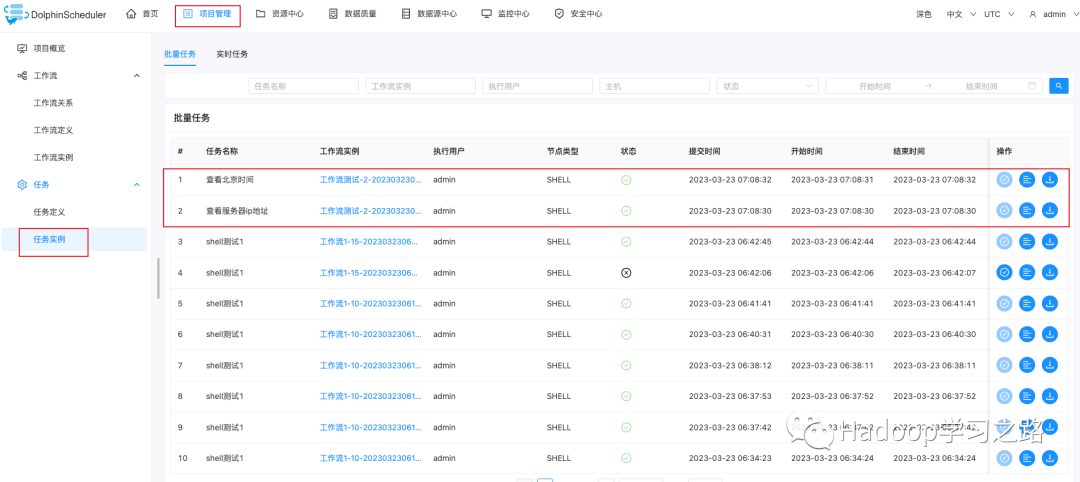Click submit time 2023-03-23 06:40:31
Viewport: 1080px width, 482px height.
coord(730,334)
